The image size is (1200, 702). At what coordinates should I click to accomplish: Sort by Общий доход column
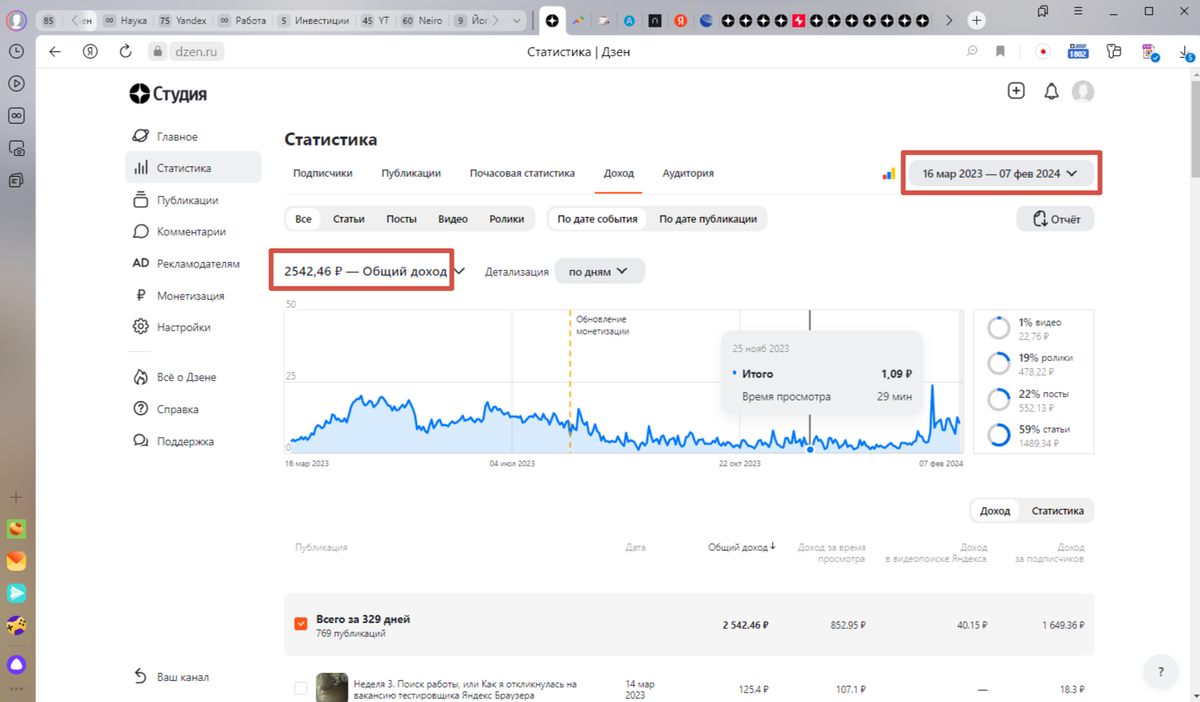[x=742, y=547]
